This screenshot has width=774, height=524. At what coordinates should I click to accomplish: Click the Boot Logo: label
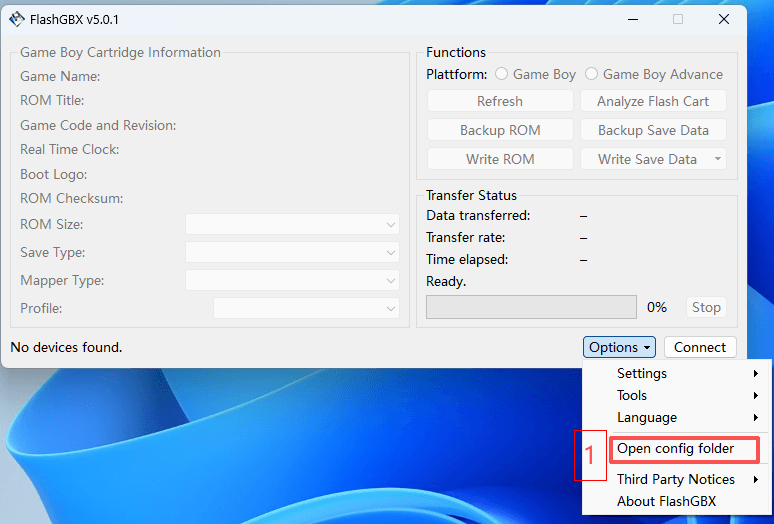point(54,174)
